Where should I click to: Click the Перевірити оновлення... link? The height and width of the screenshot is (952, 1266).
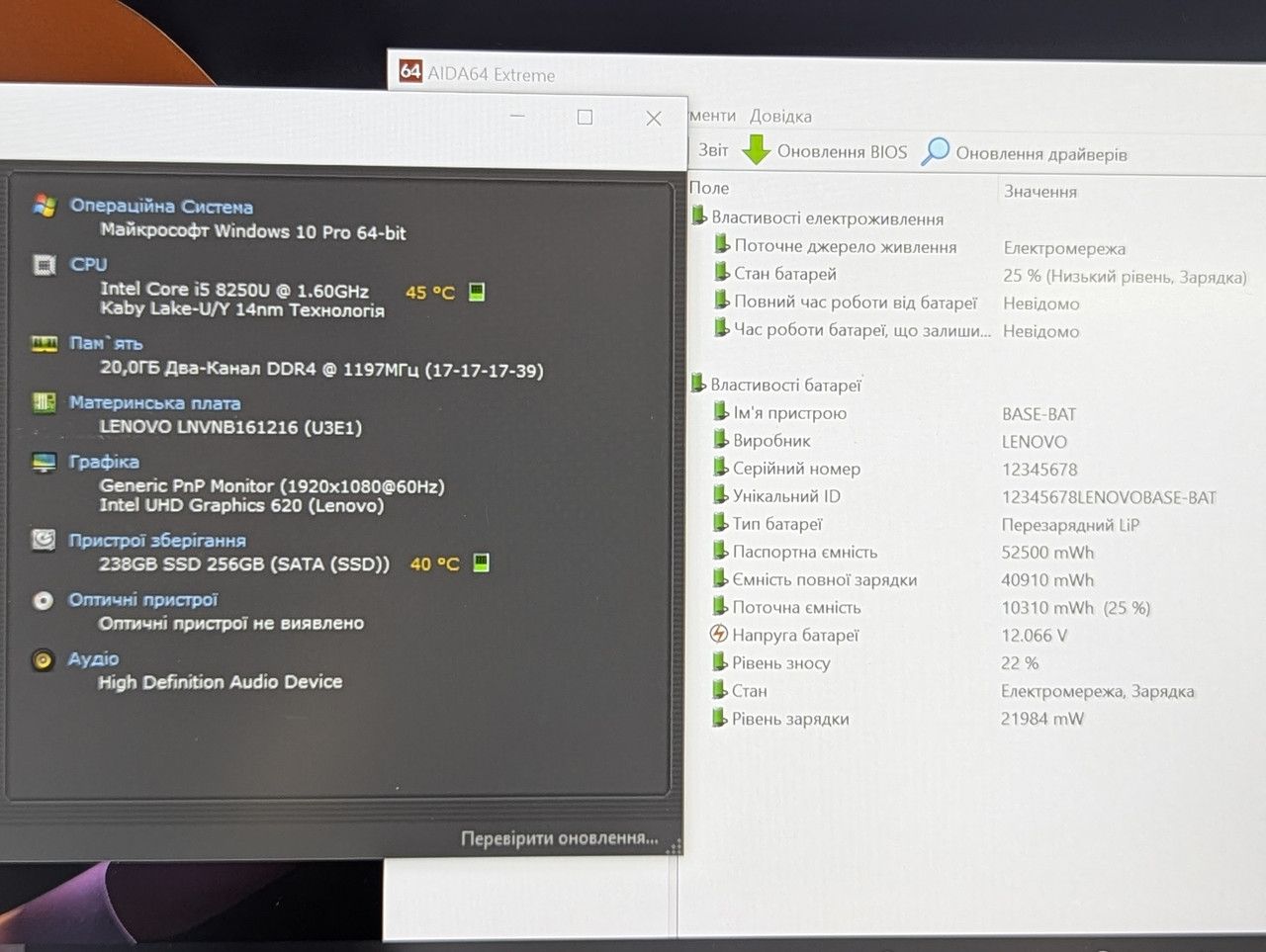pos(560,838)
